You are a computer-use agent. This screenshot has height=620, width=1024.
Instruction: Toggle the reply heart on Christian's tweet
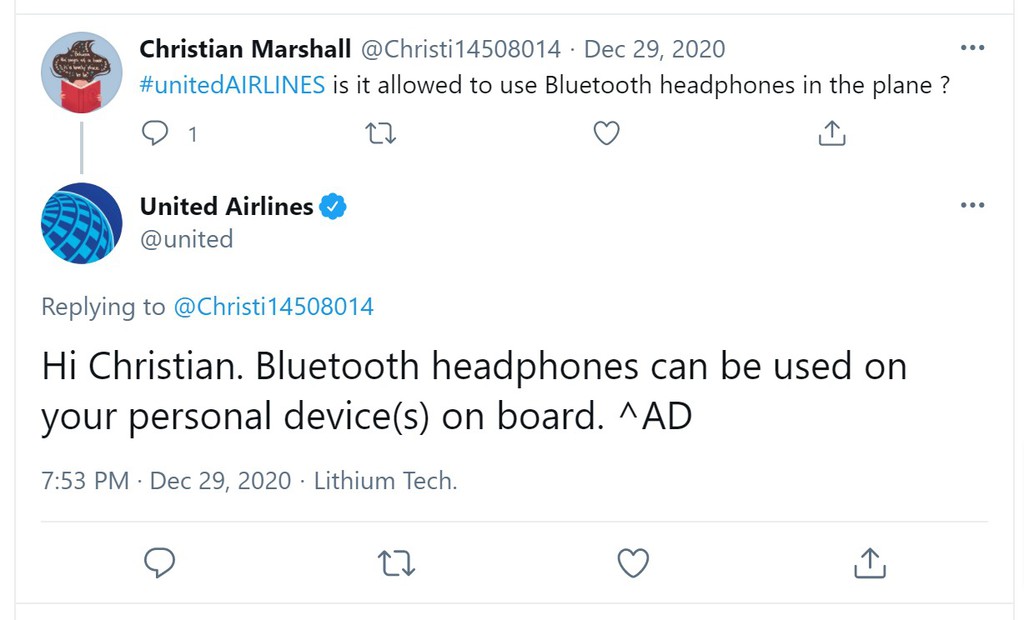(606, 131)
